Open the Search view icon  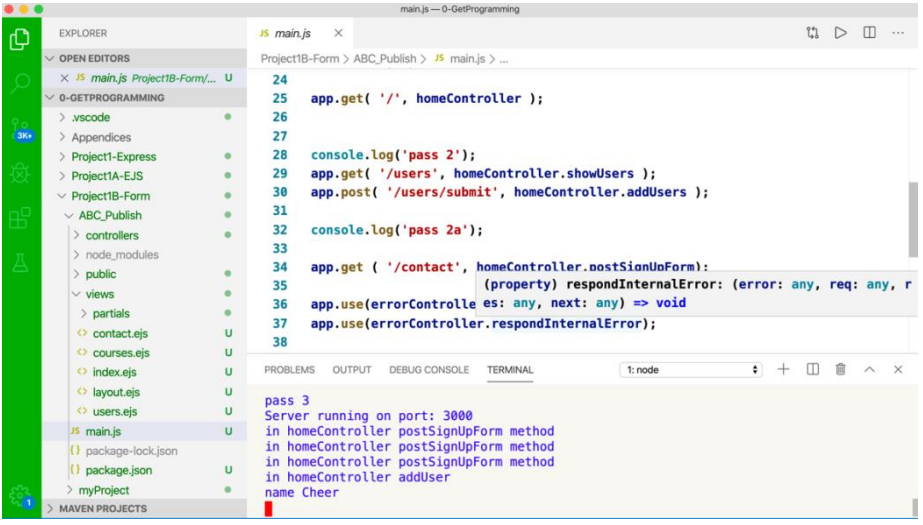(19, 84)
